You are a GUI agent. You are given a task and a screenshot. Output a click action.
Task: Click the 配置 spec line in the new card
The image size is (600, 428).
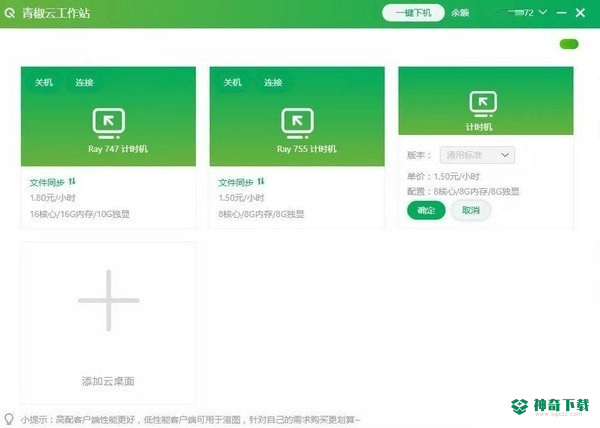pos(463,192)
